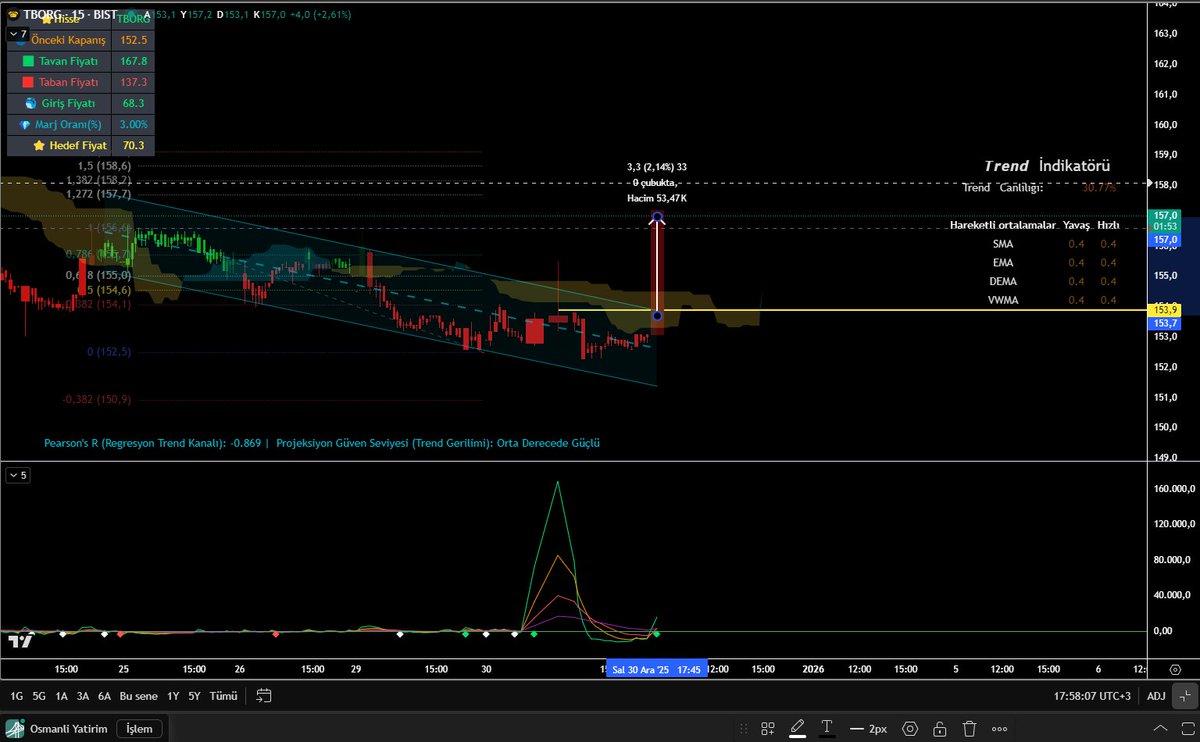The image size is (1200, 742).
Task: Click the Hedef Fiyat value 70.3
Action: [132, 145]
